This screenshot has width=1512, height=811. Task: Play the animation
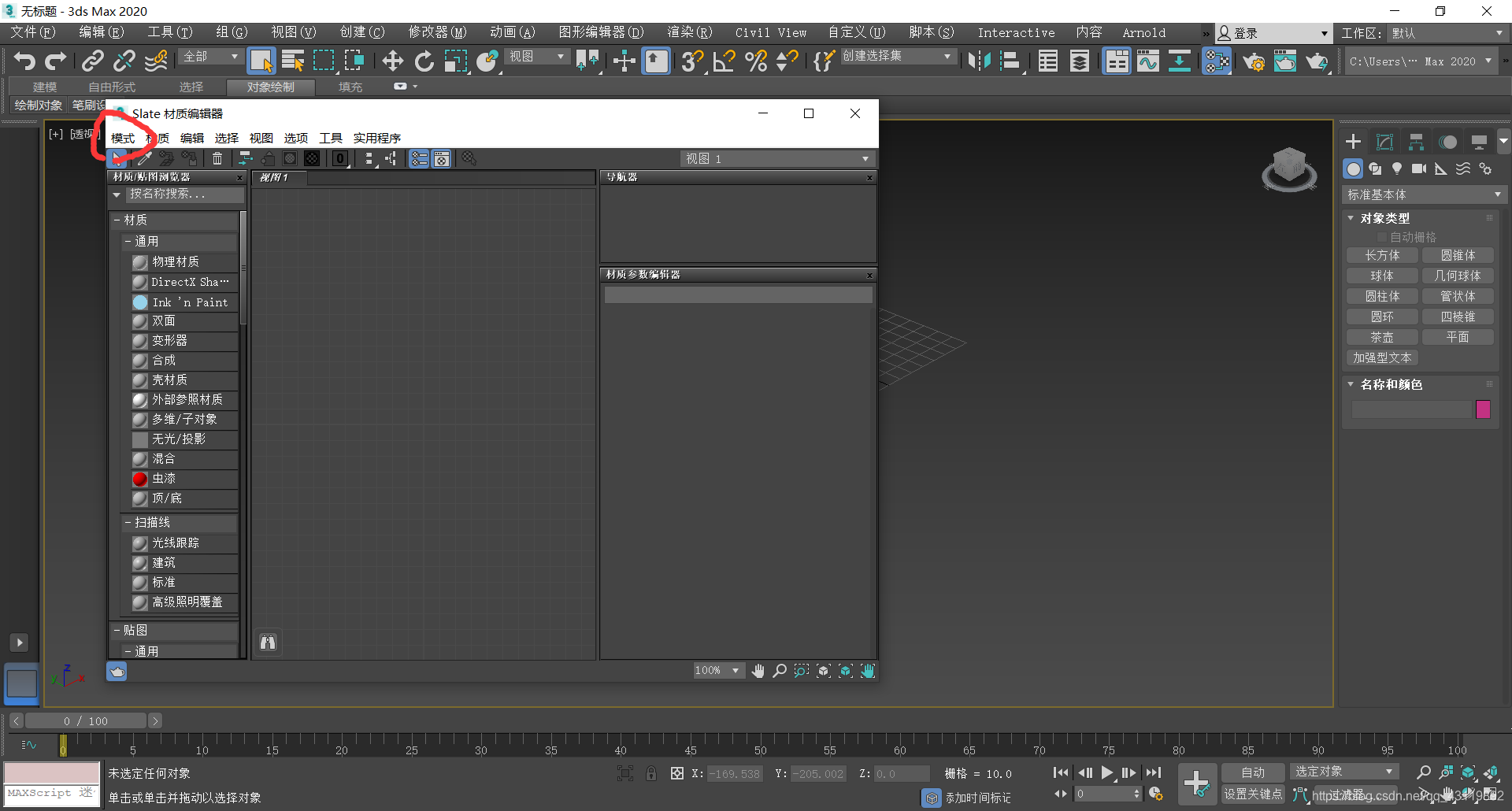click(x=1107, y=772)
